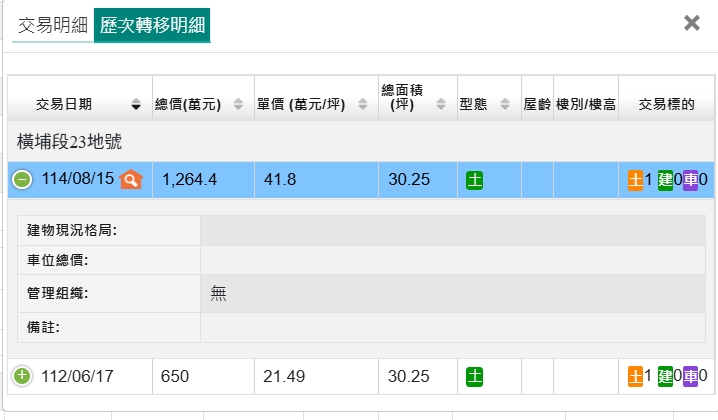718x420 pixels.
Task: Click the orange house search icon beside 114/08/15
Action: point(131,180)
